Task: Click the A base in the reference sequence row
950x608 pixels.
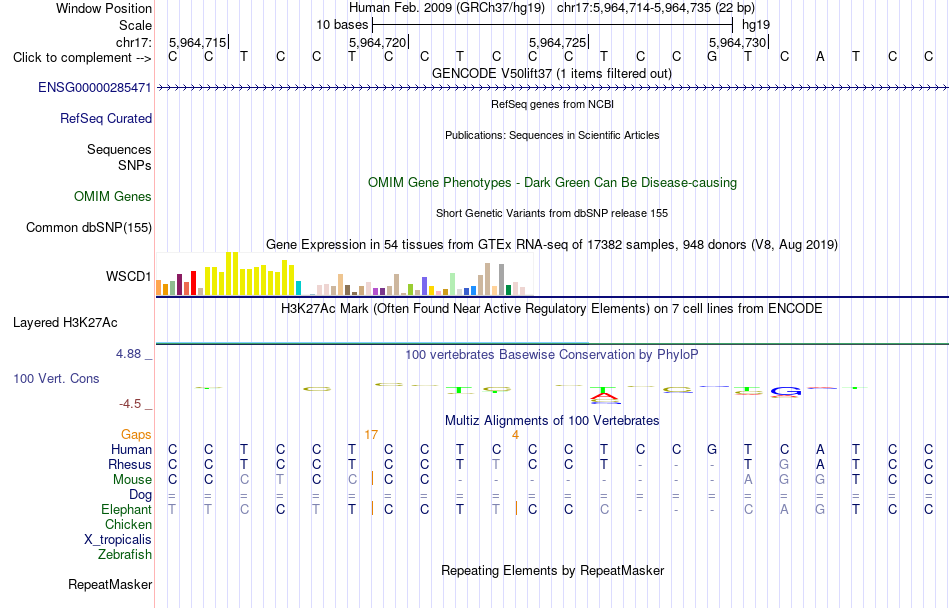Action: pos(820,57)
